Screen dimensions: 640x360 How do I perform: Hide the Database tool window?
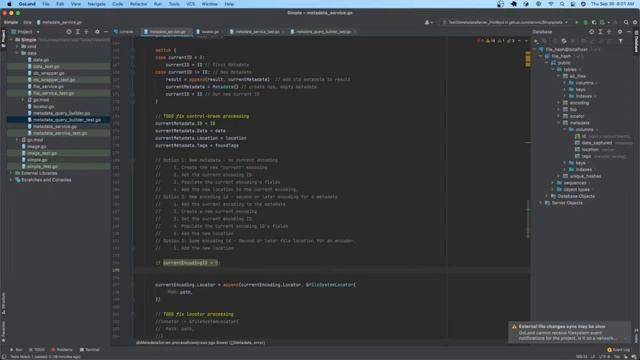click(x=629, y=32)
